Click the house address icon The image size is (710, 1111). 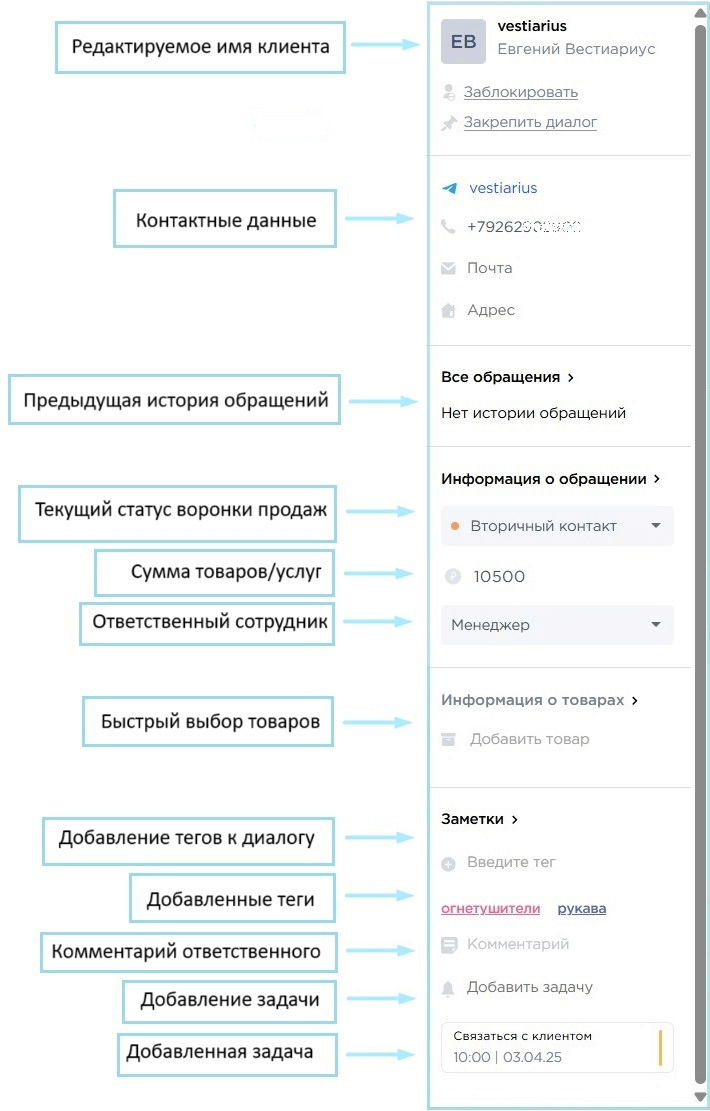[x=449, y=310]
